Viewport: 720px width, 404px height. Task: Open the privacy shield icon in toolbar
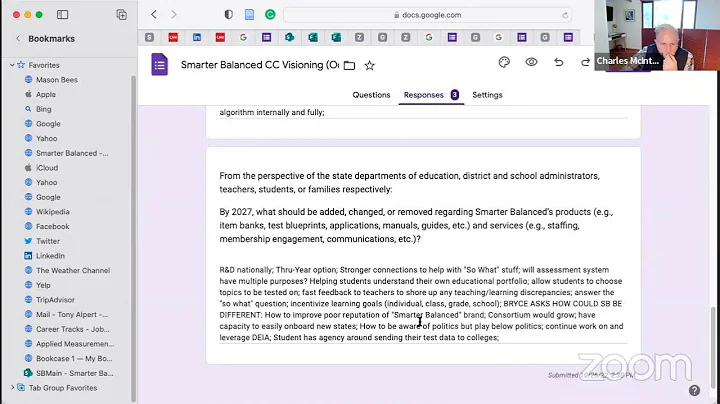pos(228,15)
